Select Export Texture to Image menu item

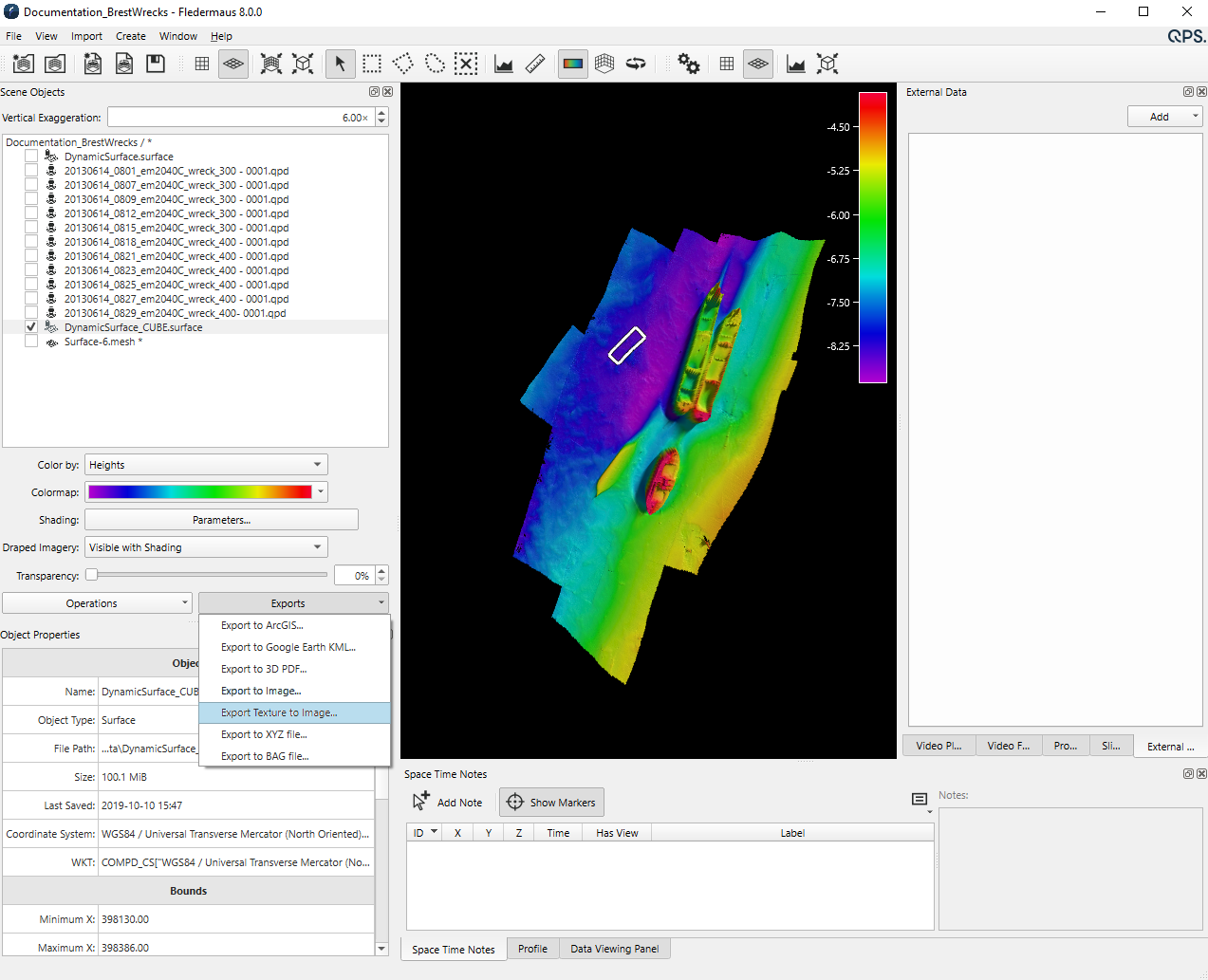pos(279,712)
